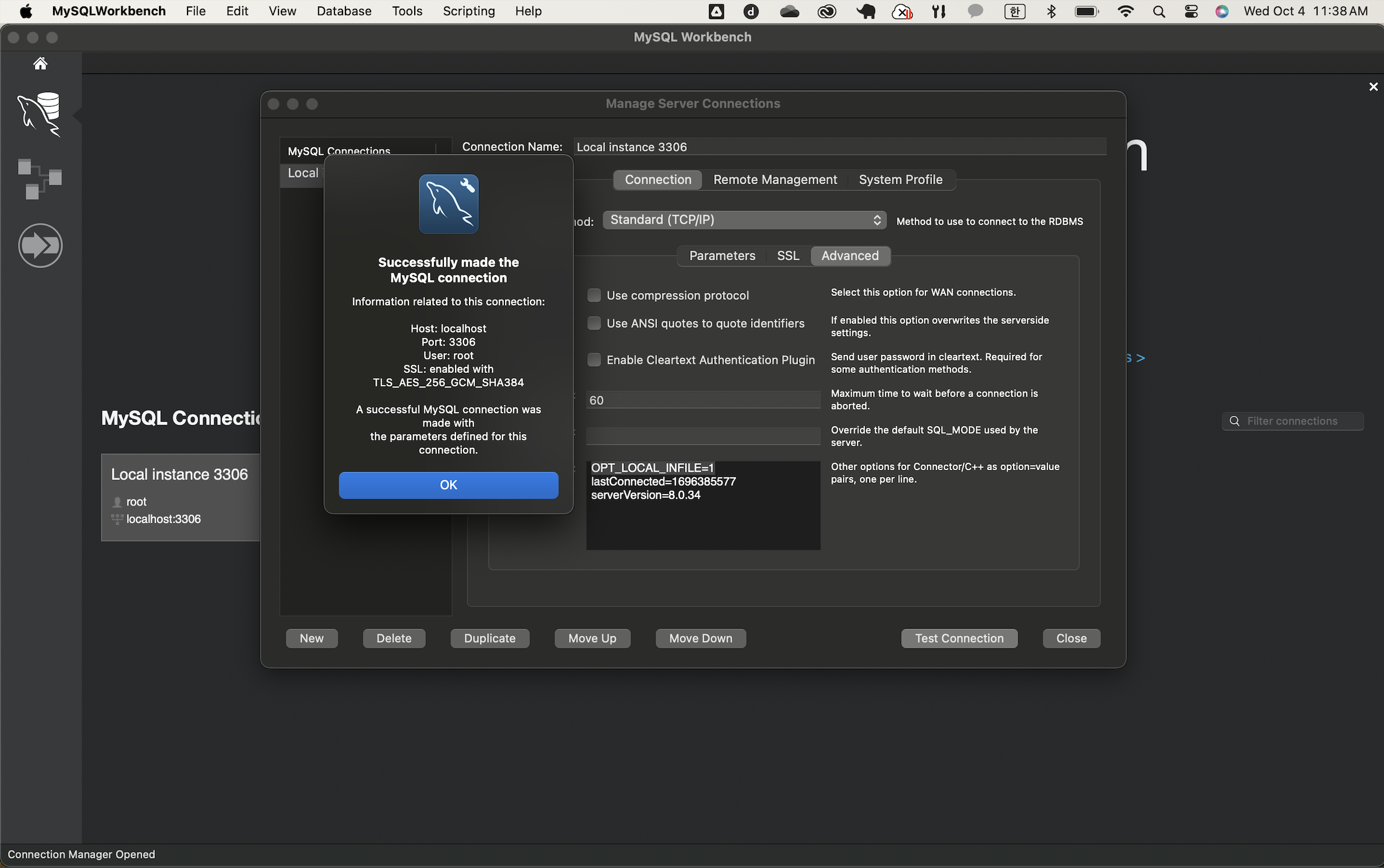Click the timeout field showing 60
Viewport: 1384px width, 868px height.
(703, 400)
